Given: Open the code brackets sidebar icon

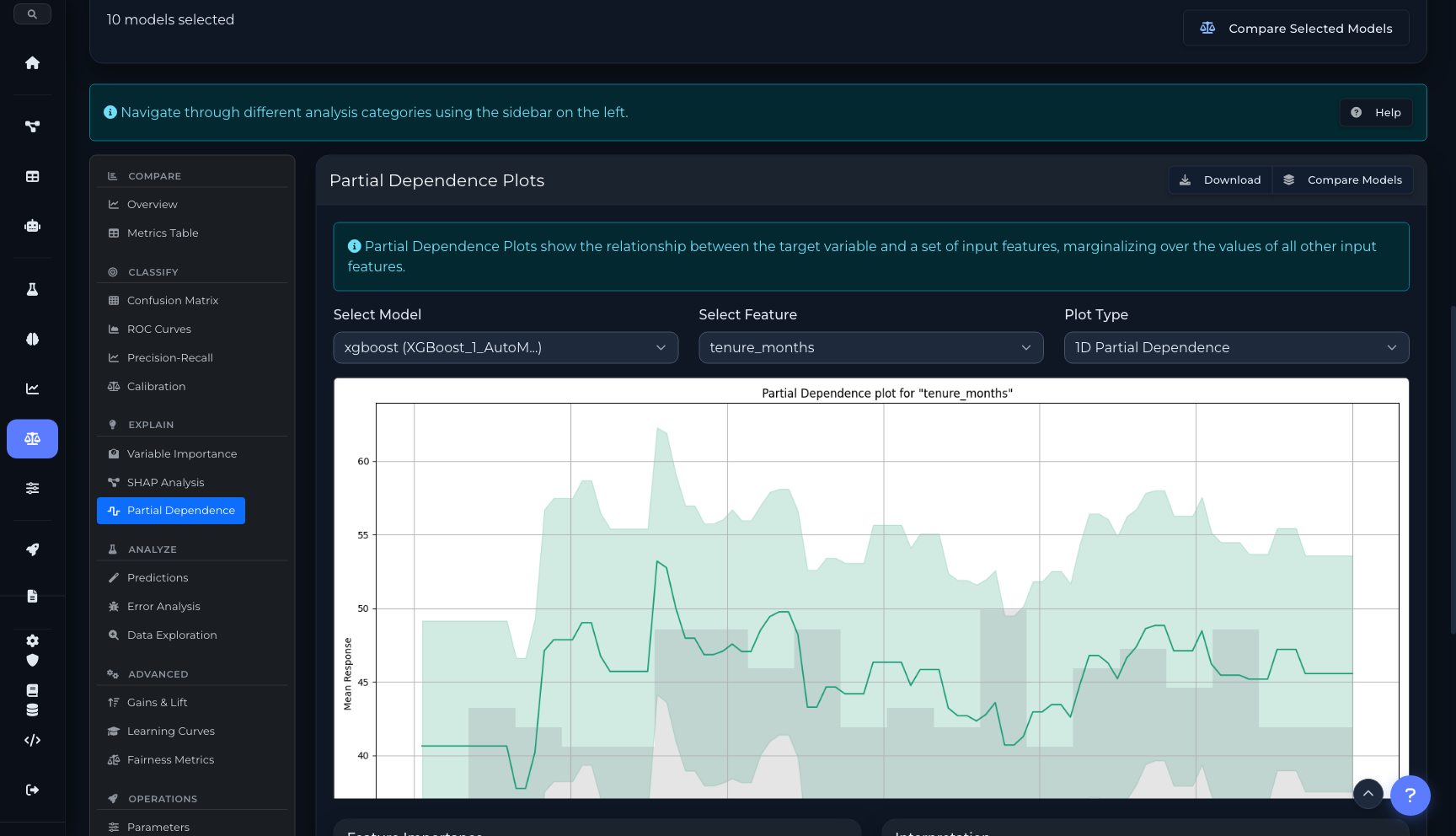Looking at the screenshot, I should (x=32, y=740).
